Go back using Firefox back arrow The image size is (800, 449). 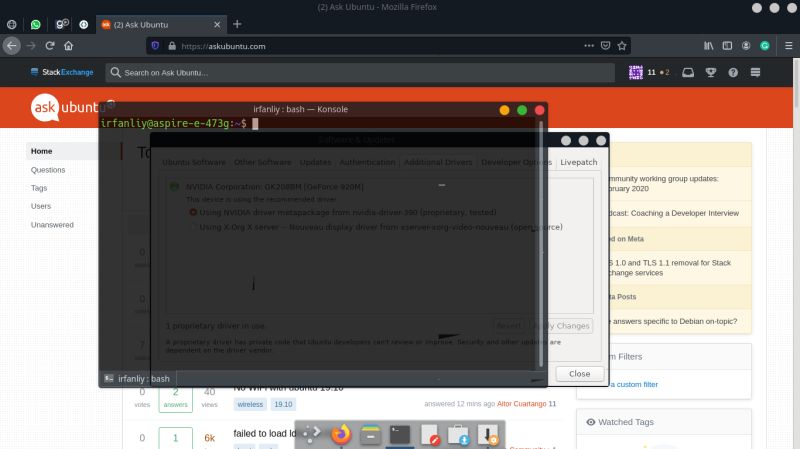pyautogui.click(x=12, y=46)
